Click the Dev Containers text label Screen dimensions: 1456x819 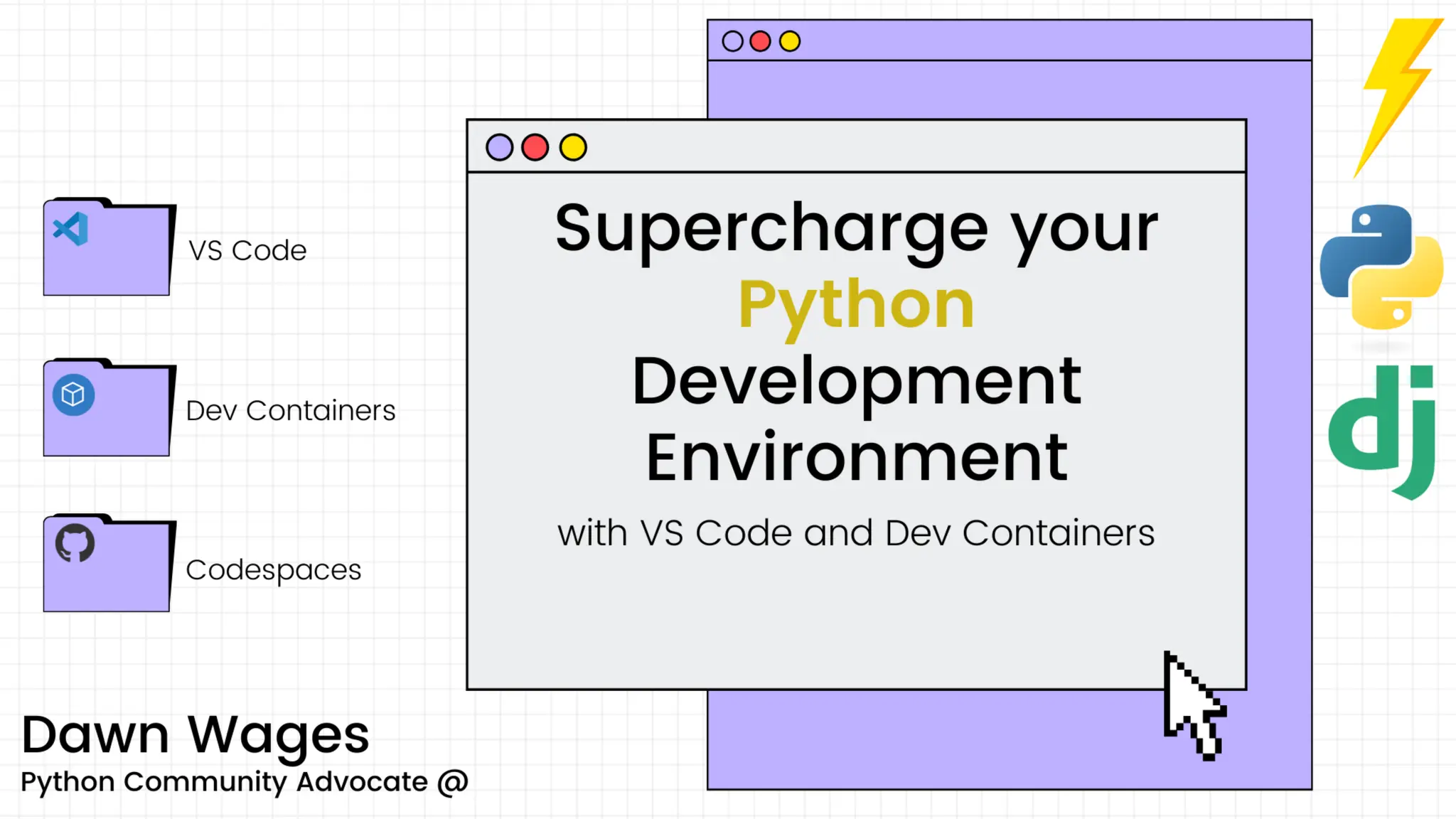[x=290, y=411]
